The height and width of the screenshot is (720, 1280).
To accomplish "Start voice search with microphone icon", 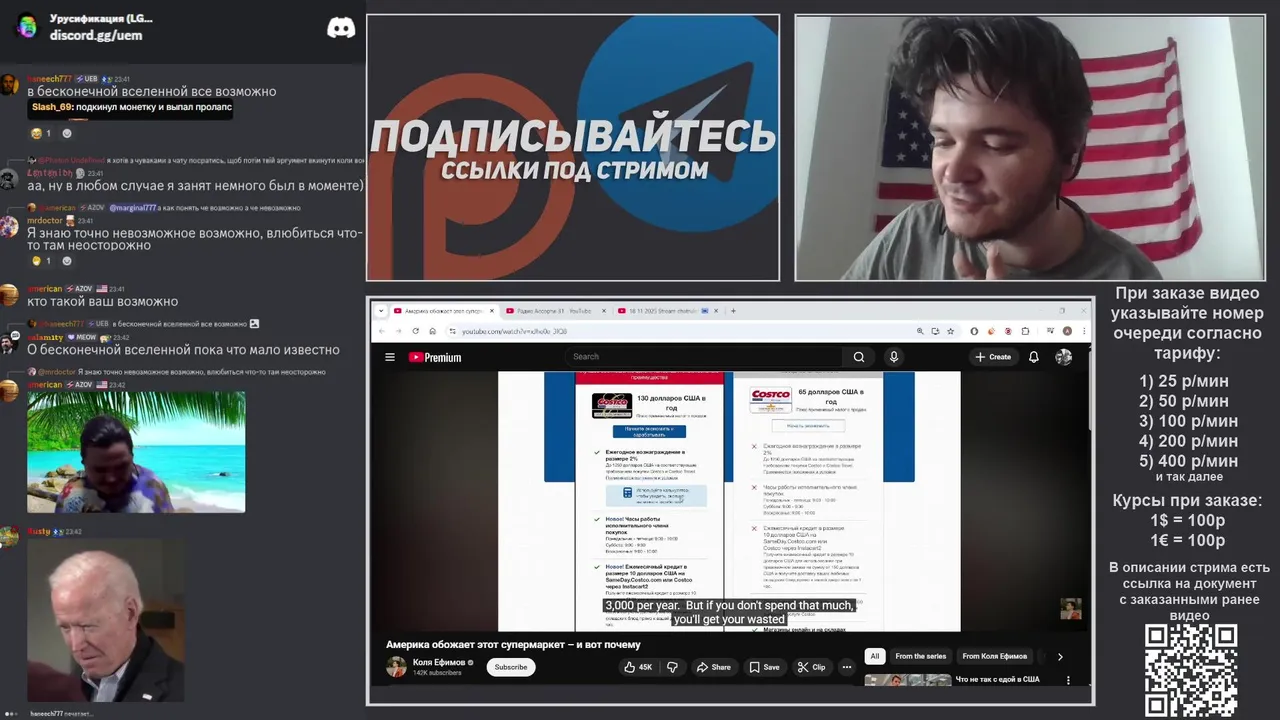I will [894, 357].
